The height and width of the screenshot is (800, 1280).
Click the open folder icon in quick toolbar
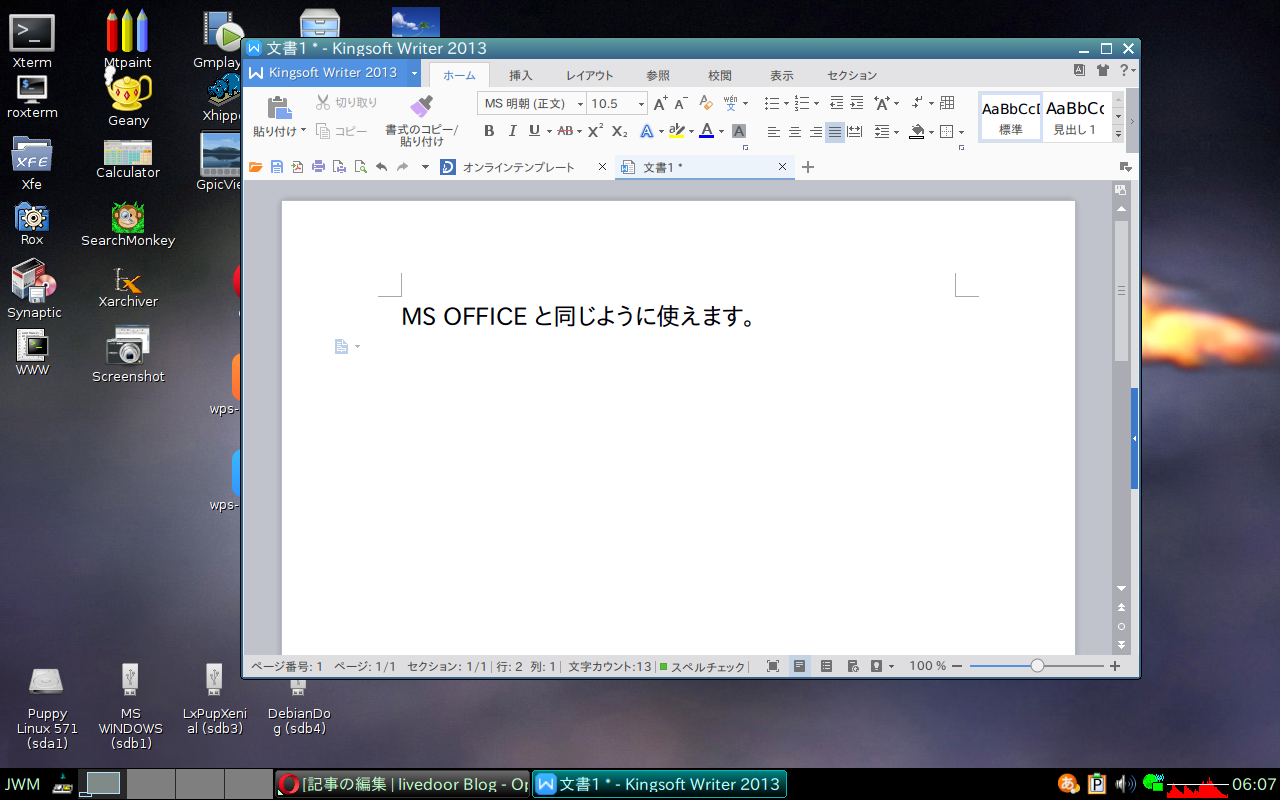coord(256,167)
